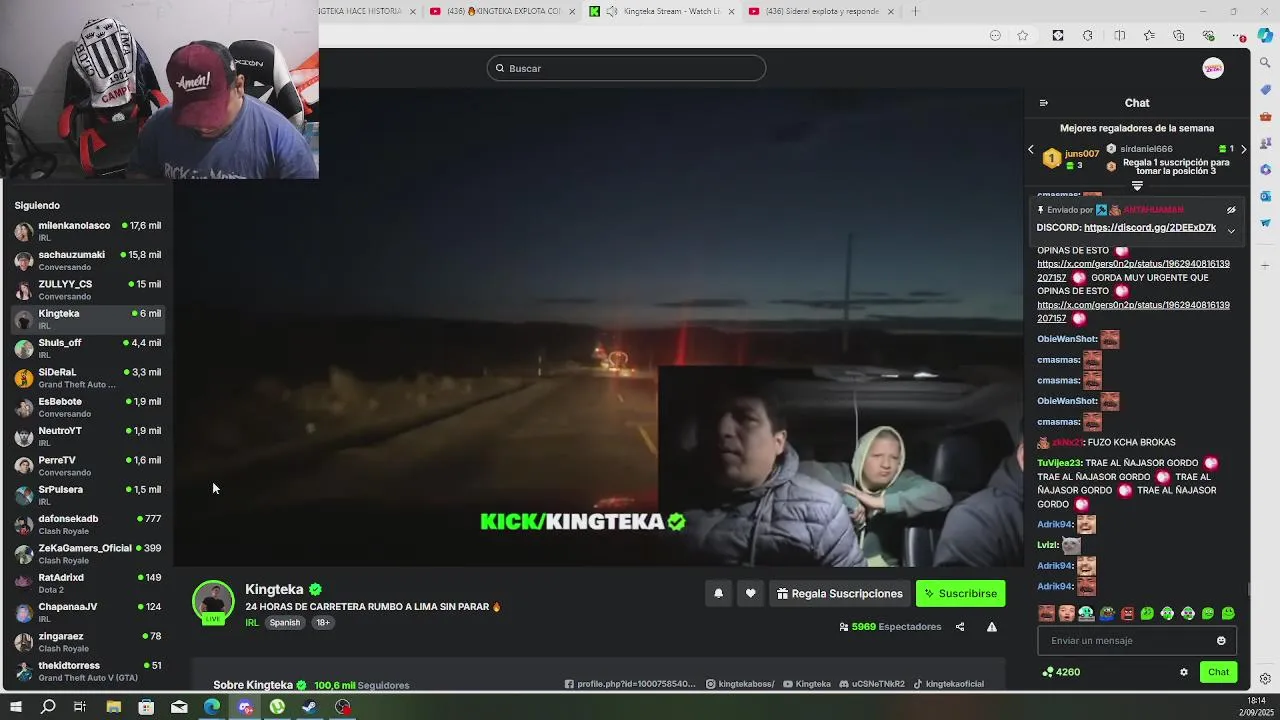The image size is (1280, 720).
Task: Toggle notification bell for Kingteka
Action: (718, 594)
